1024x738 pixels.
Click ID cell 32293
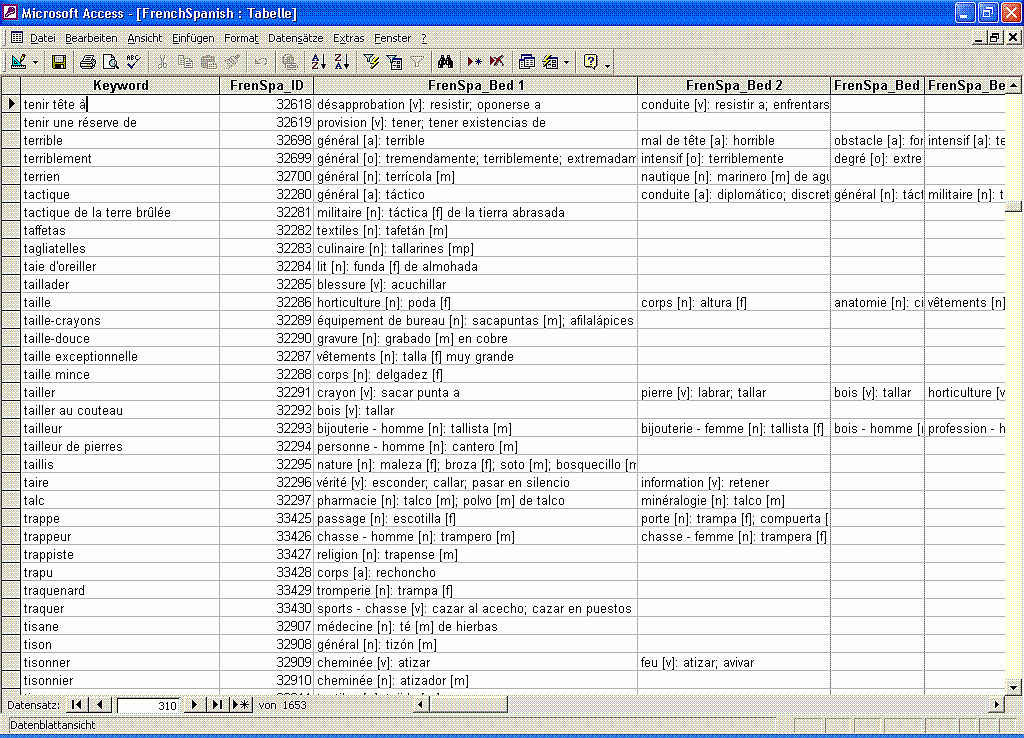tap(266, 428)
